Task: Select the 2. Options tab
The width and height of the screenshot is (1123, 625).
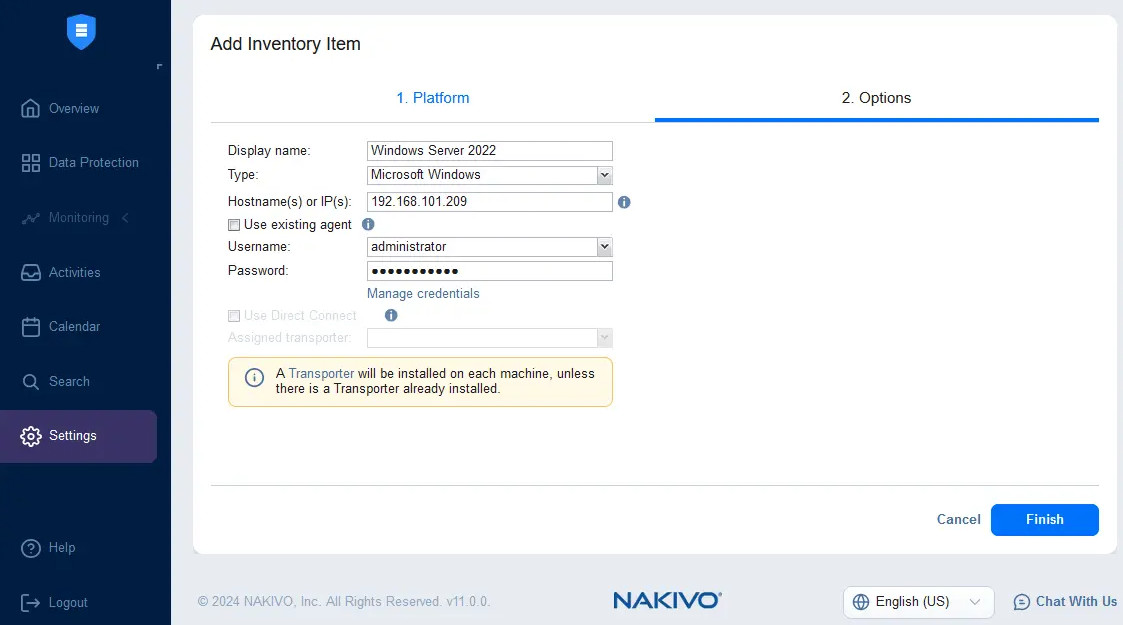Action: [876, 98]
